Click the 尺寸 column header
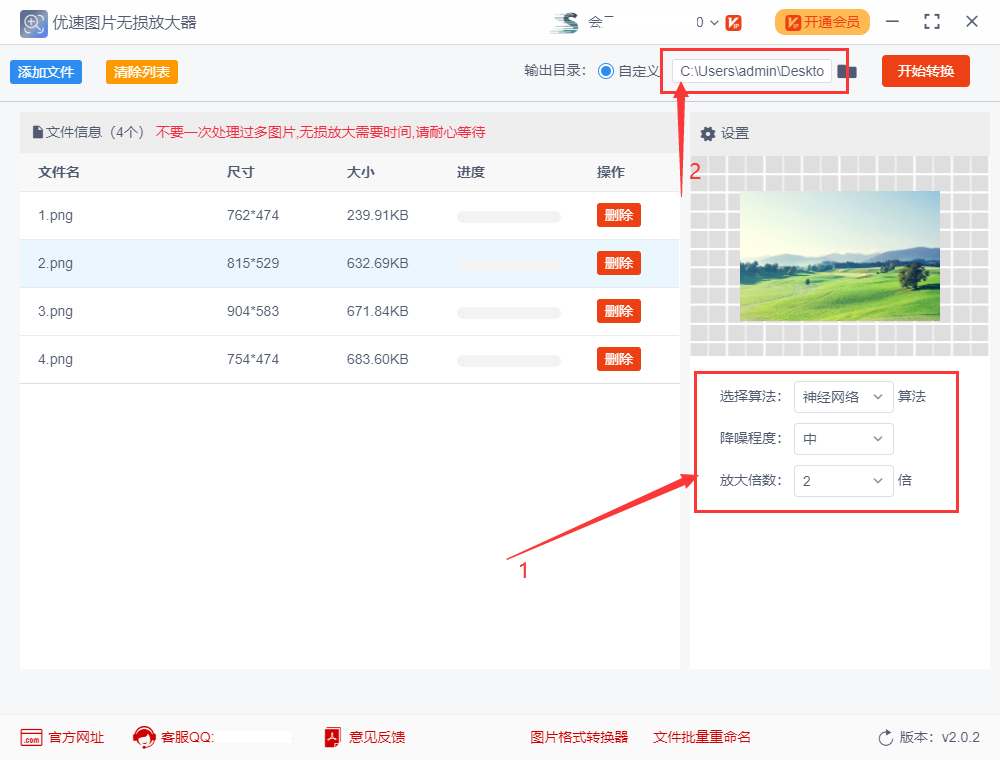Image resolution: width=1000 pixels, height=760 pixels. pos(240,172)
